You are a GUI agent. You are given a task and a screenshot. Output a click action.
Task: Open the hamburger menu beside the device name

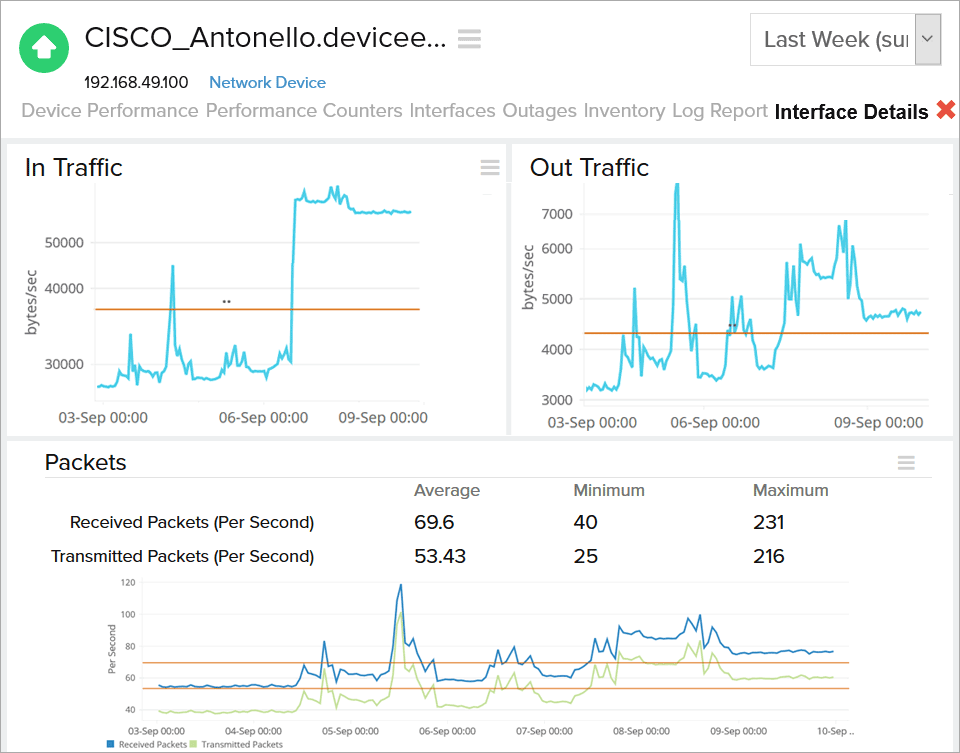468,39
